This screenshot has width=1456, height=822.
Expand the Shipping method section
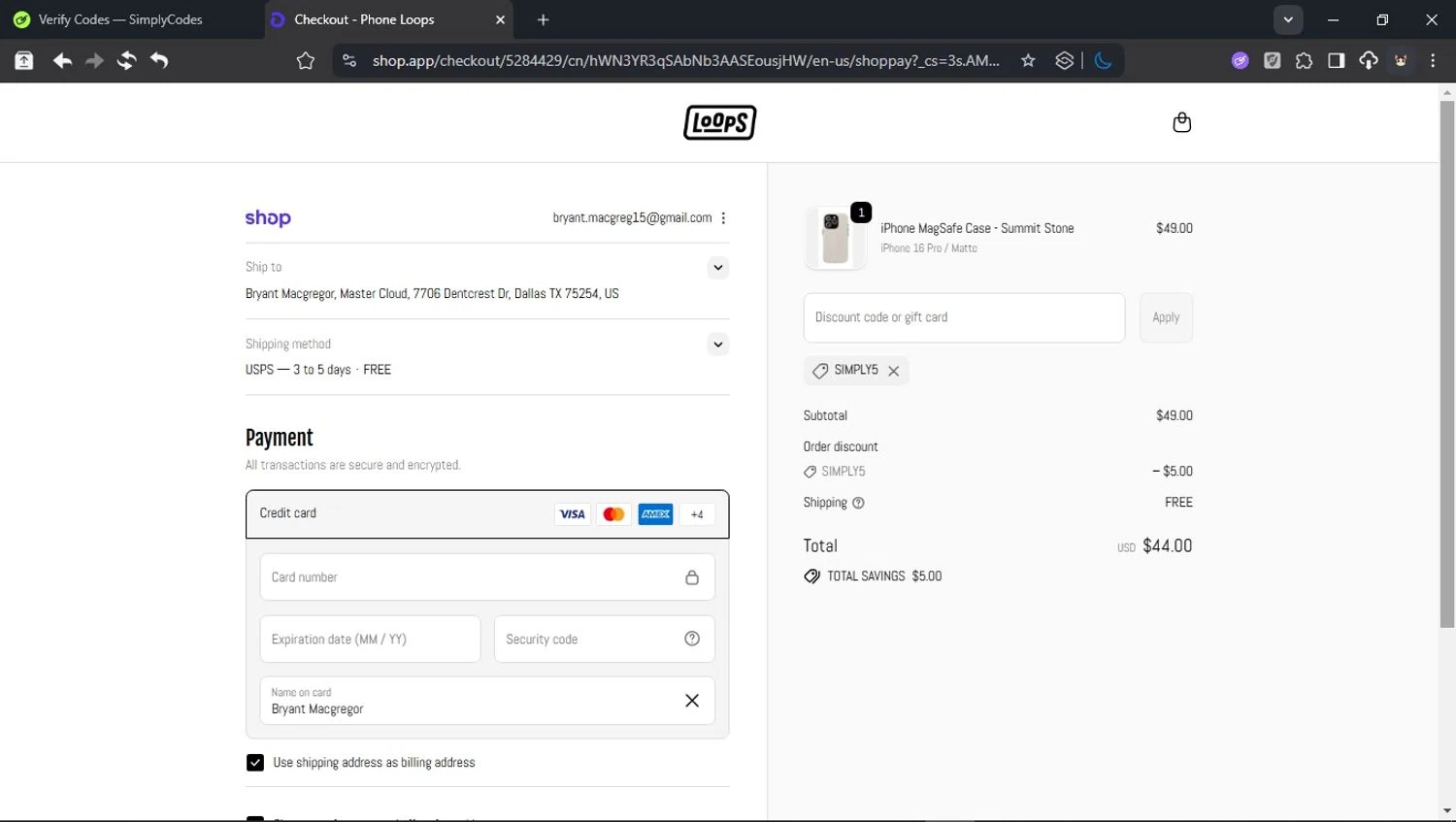click(717, 344)
